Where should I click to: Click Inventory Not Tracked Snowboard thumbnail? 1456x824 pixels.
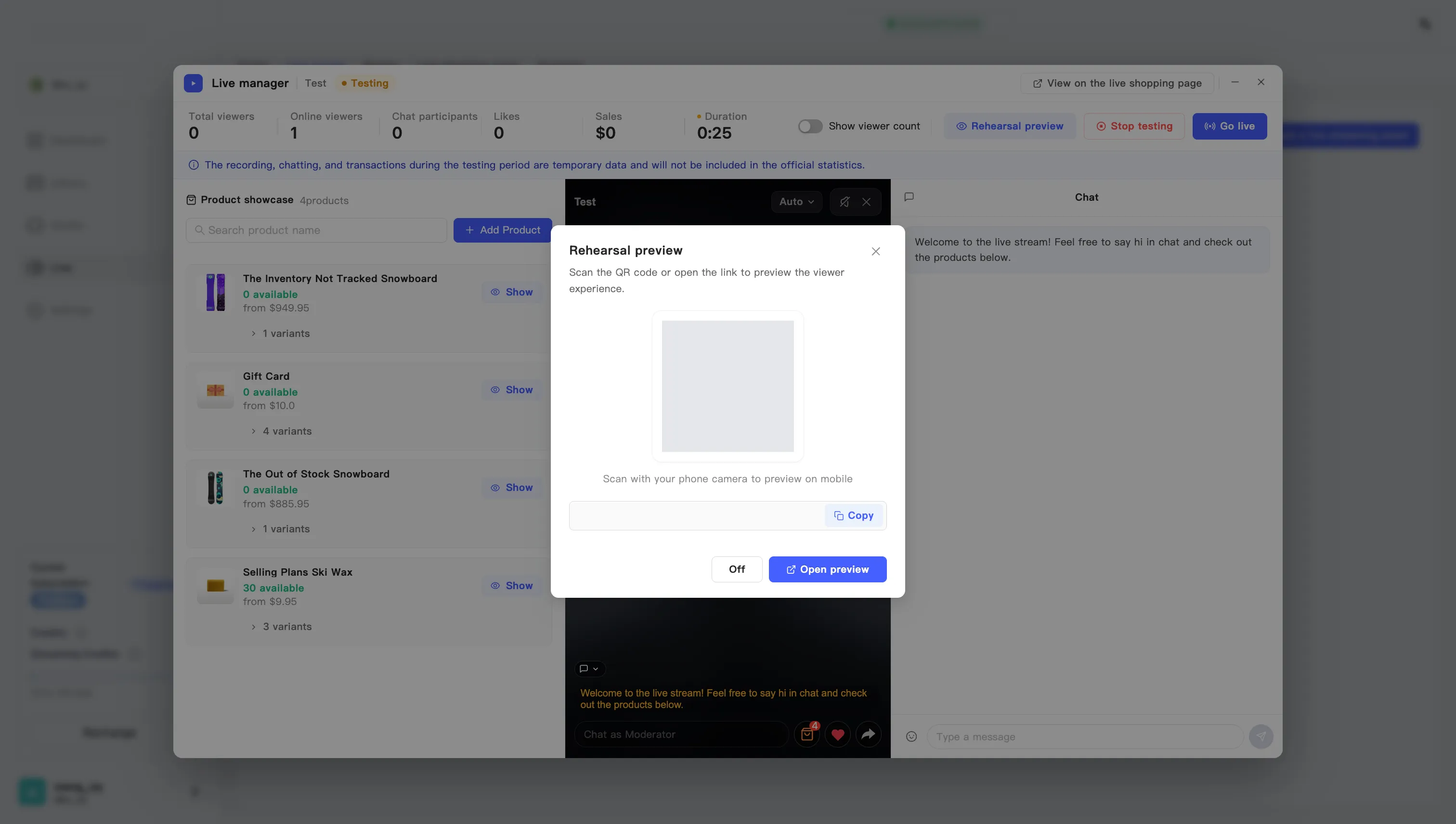pos(215,293)
